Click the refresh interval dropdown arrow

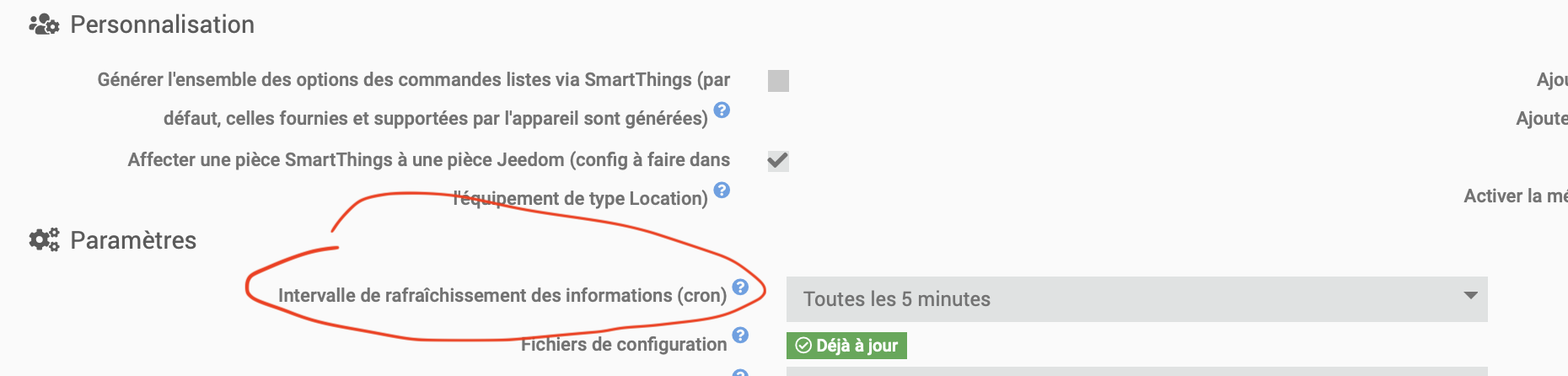coord(1471,296)
